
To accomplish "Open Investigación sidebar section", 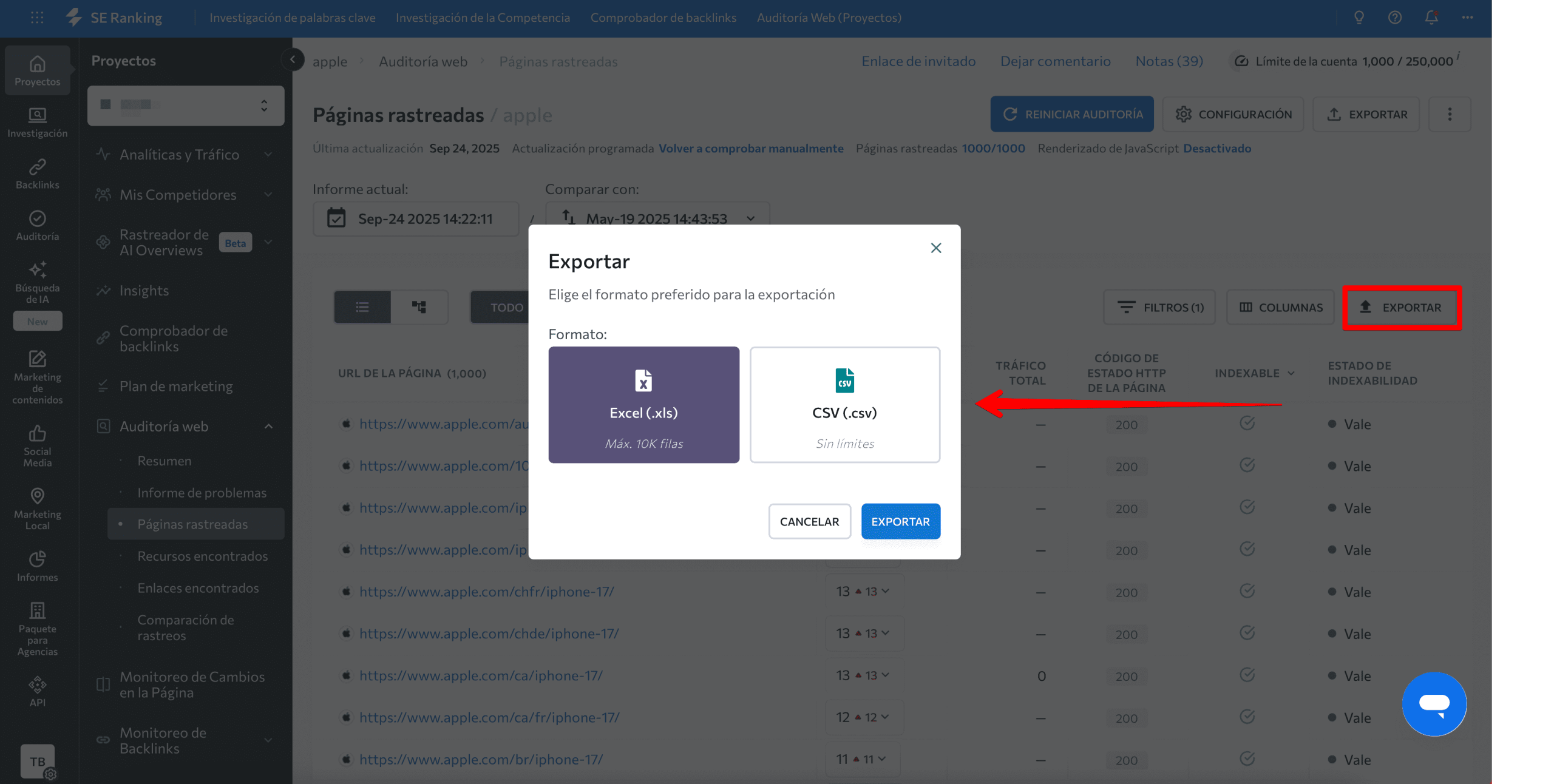I will [38, 123].
